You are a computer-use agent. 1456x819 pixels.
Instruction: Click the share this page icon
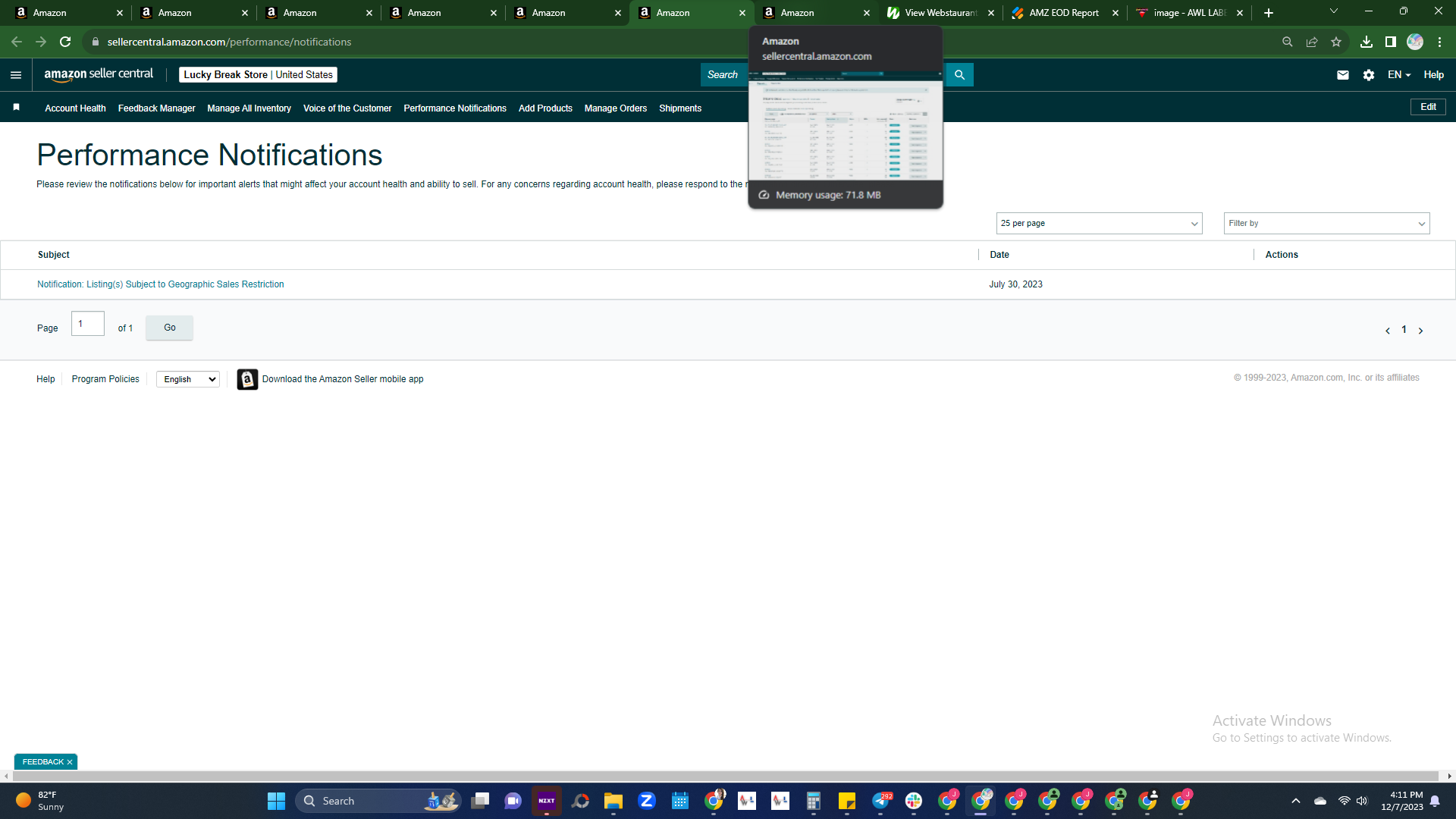coord(1312,42)
